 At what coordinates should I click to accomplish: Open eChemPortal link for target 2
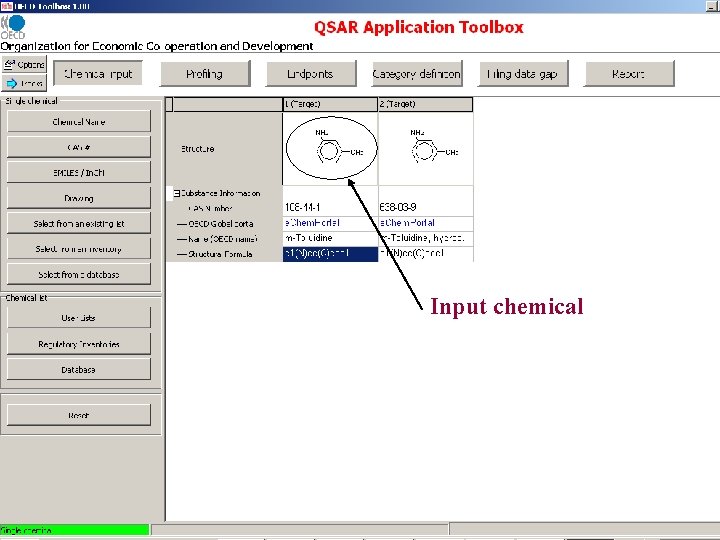point(407,223)
